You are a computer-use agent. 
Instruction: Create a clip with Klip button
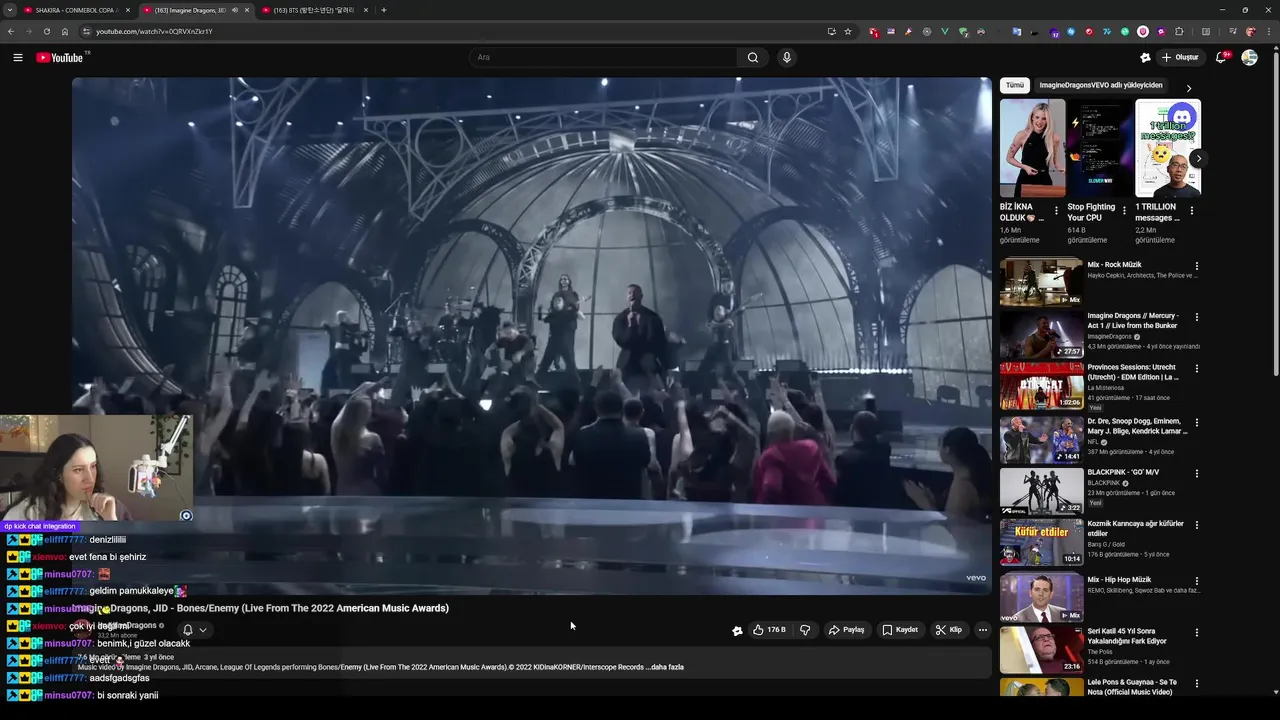[949, 630]
